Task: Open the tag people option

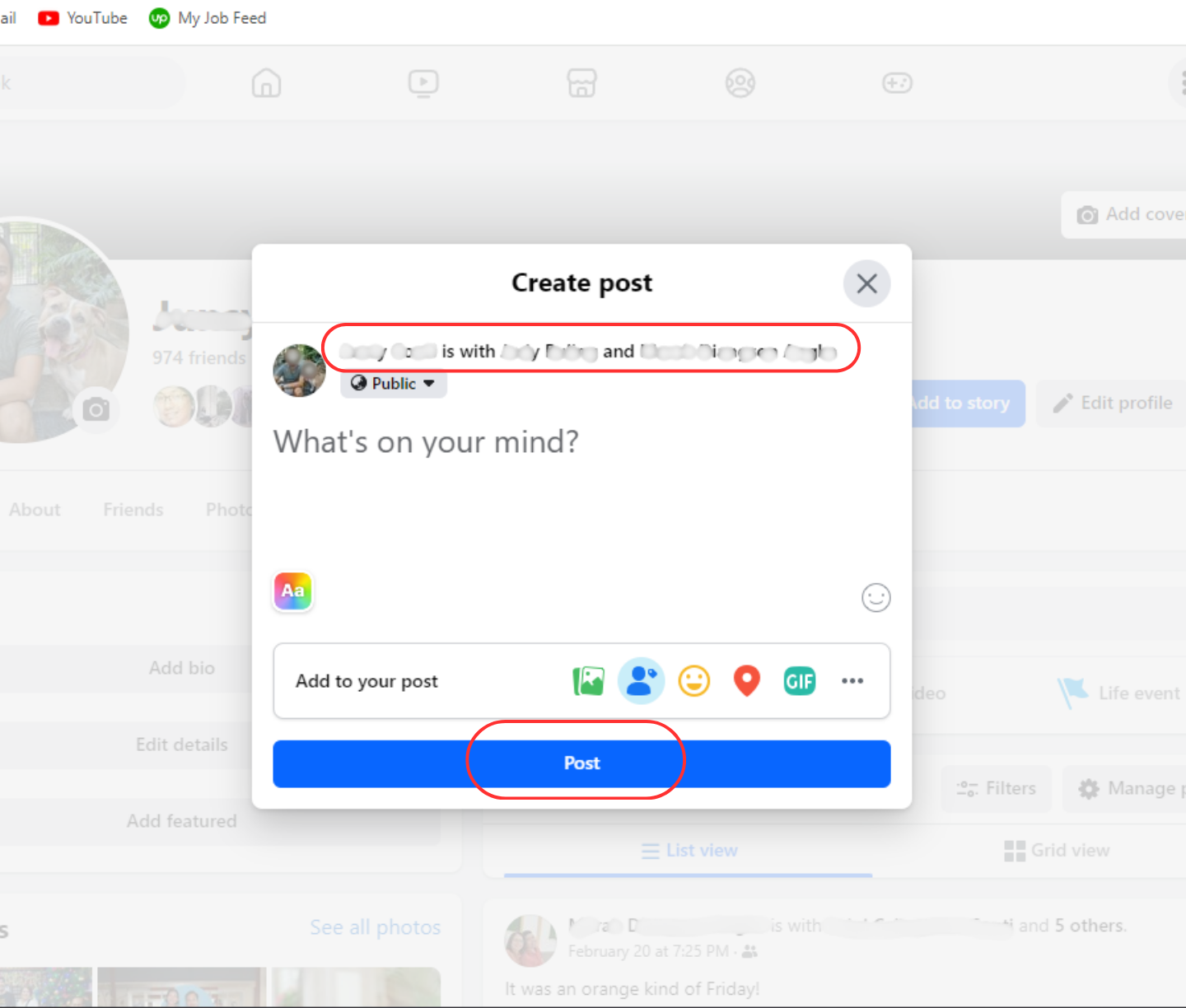Action: pos(642,681)
